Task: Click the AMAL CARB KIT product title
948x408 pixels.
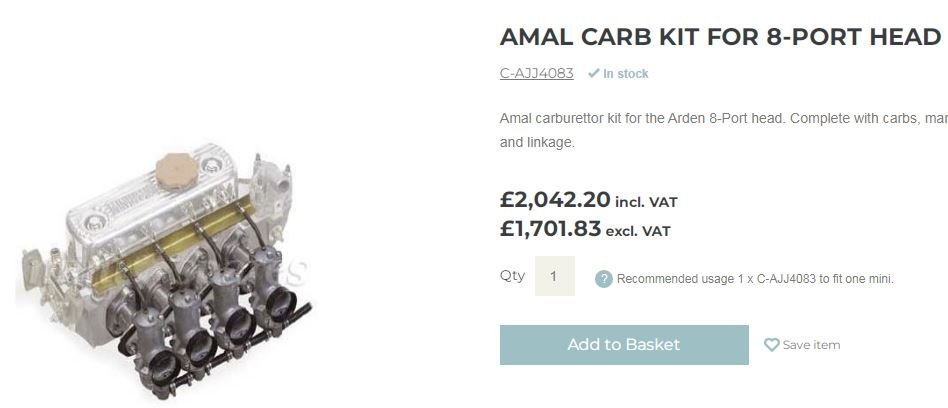Action: pyautogui.click(x=720, y=37)
